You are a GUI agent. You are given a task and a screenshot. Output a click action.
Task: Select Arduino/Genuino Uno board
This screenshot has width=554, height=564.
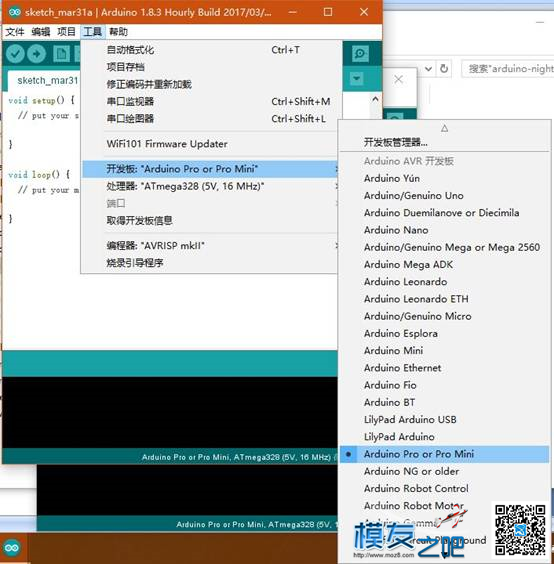[x=444, y=196]
